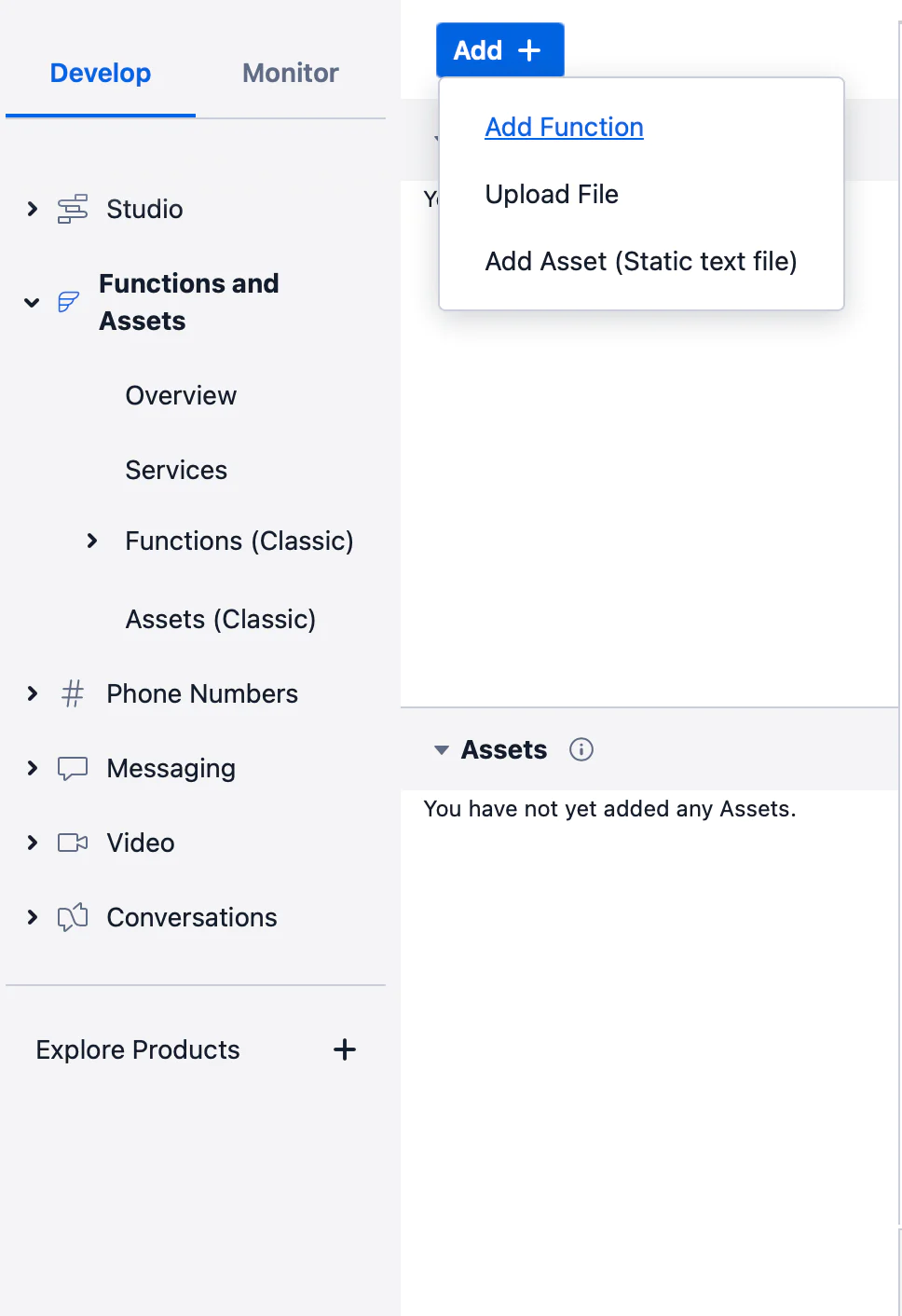The height and width of the screenshot is (1316, 902).
Task: Open the Services page
Action: click(x=176, y=470)
